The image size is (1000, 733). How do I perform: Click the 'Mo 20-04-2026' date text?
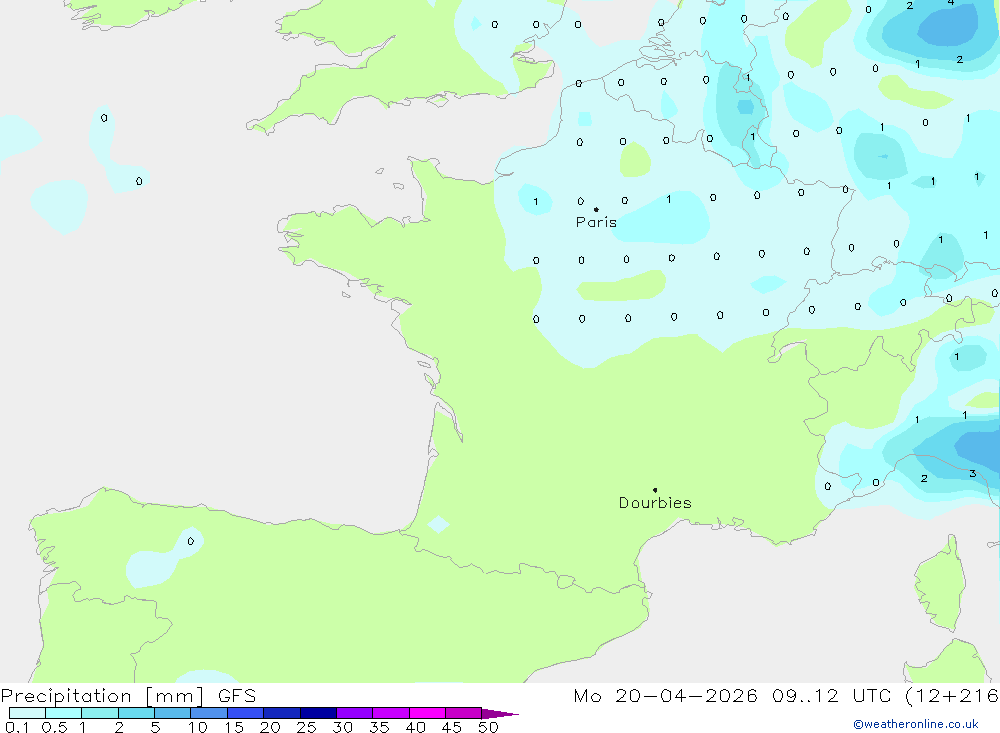pyautogui.click(x=665, y=696)
